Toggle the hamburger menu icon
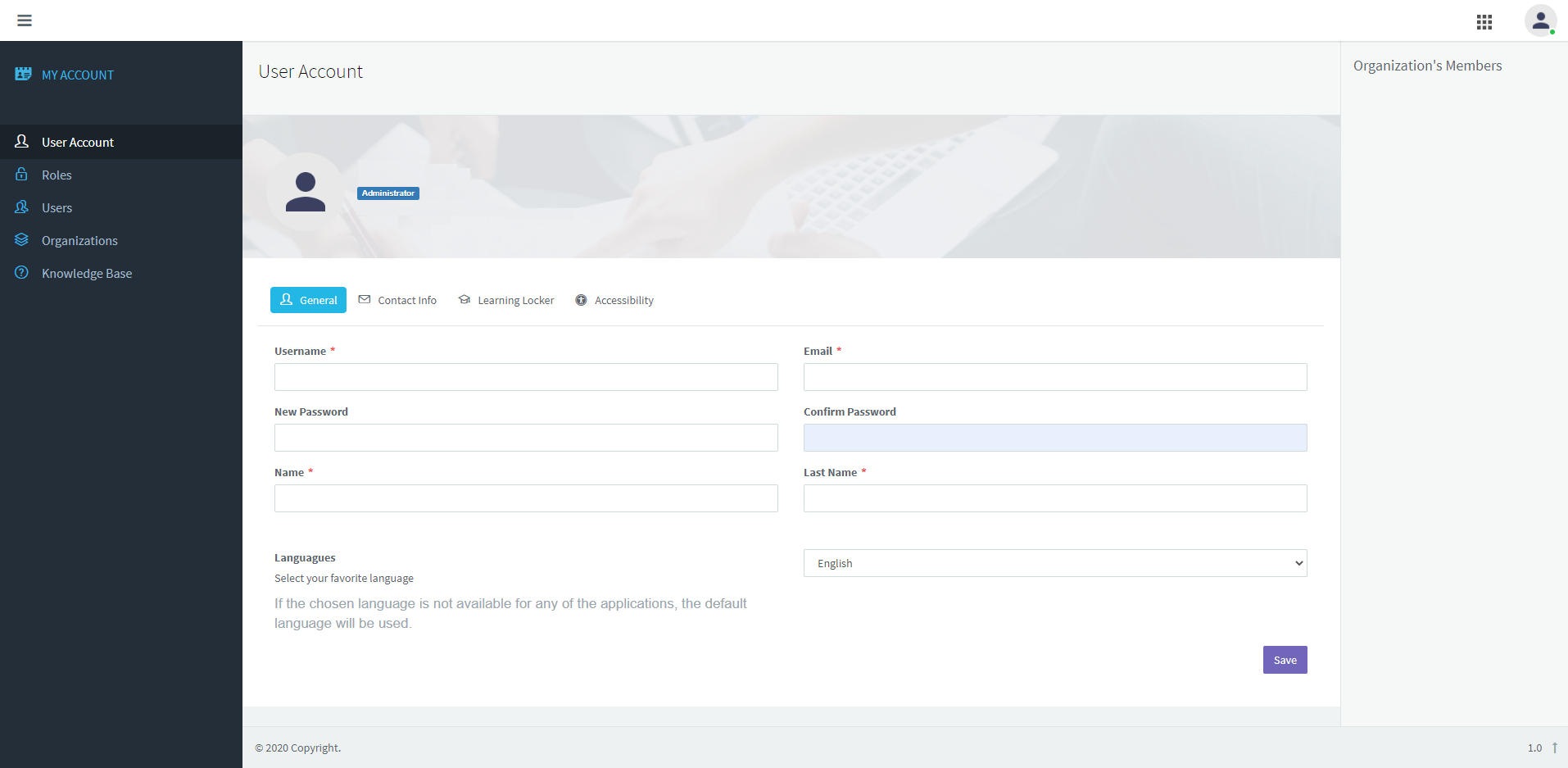The image size is (1568, 768). (25, 20)
